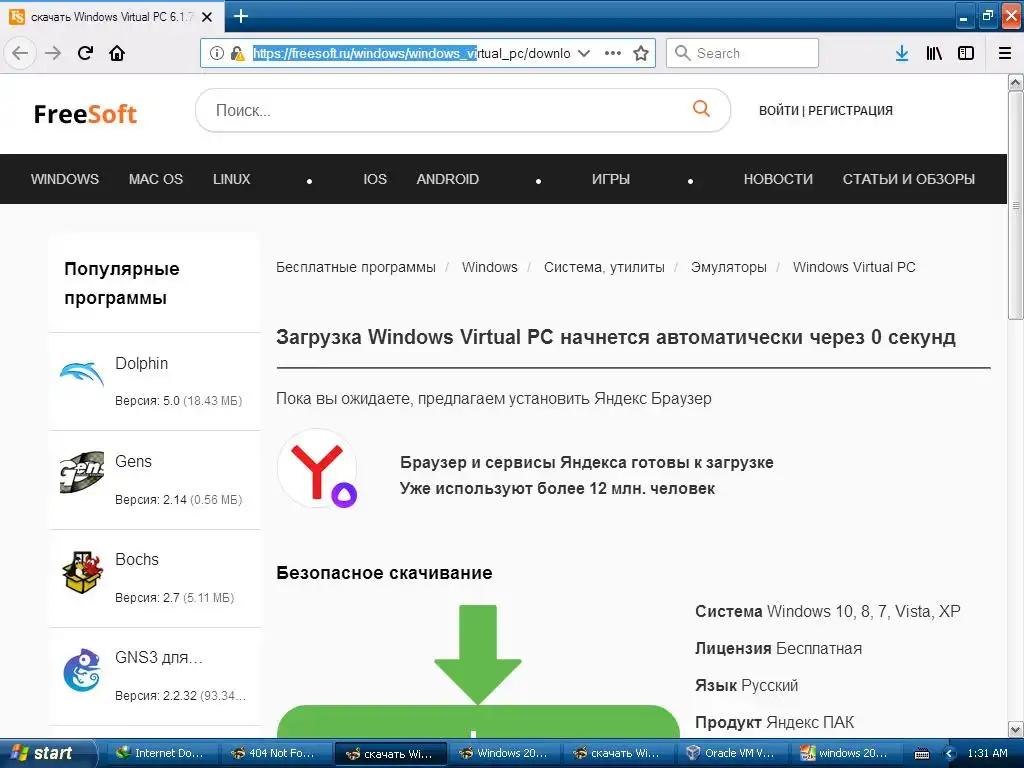Open the address bar history dropdown

[x=584, y=53]
